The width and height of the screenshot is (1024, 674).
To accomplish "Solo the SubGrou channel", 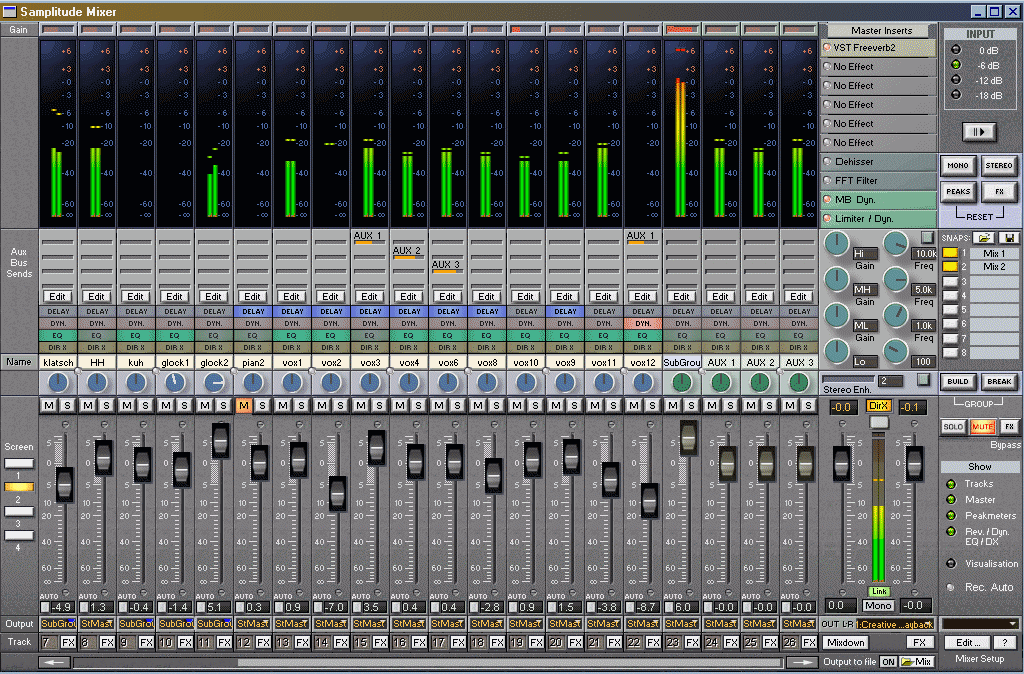I will click(691, 406).
